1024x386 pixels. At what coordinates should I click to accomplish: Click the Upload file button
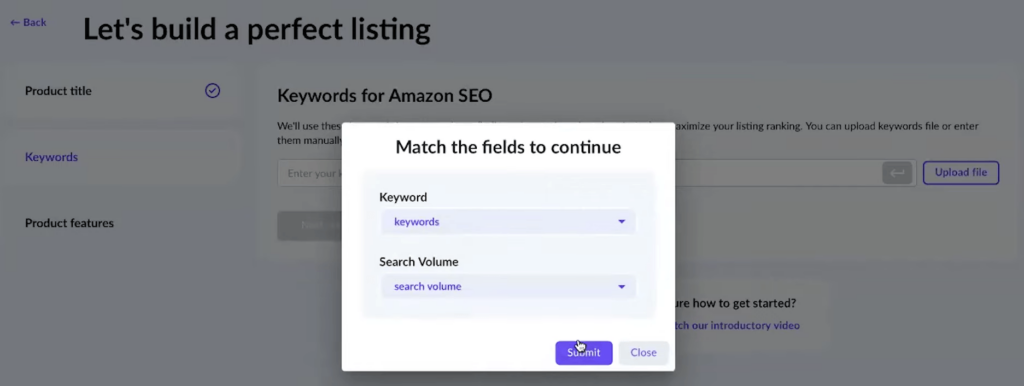click(961, 172)
